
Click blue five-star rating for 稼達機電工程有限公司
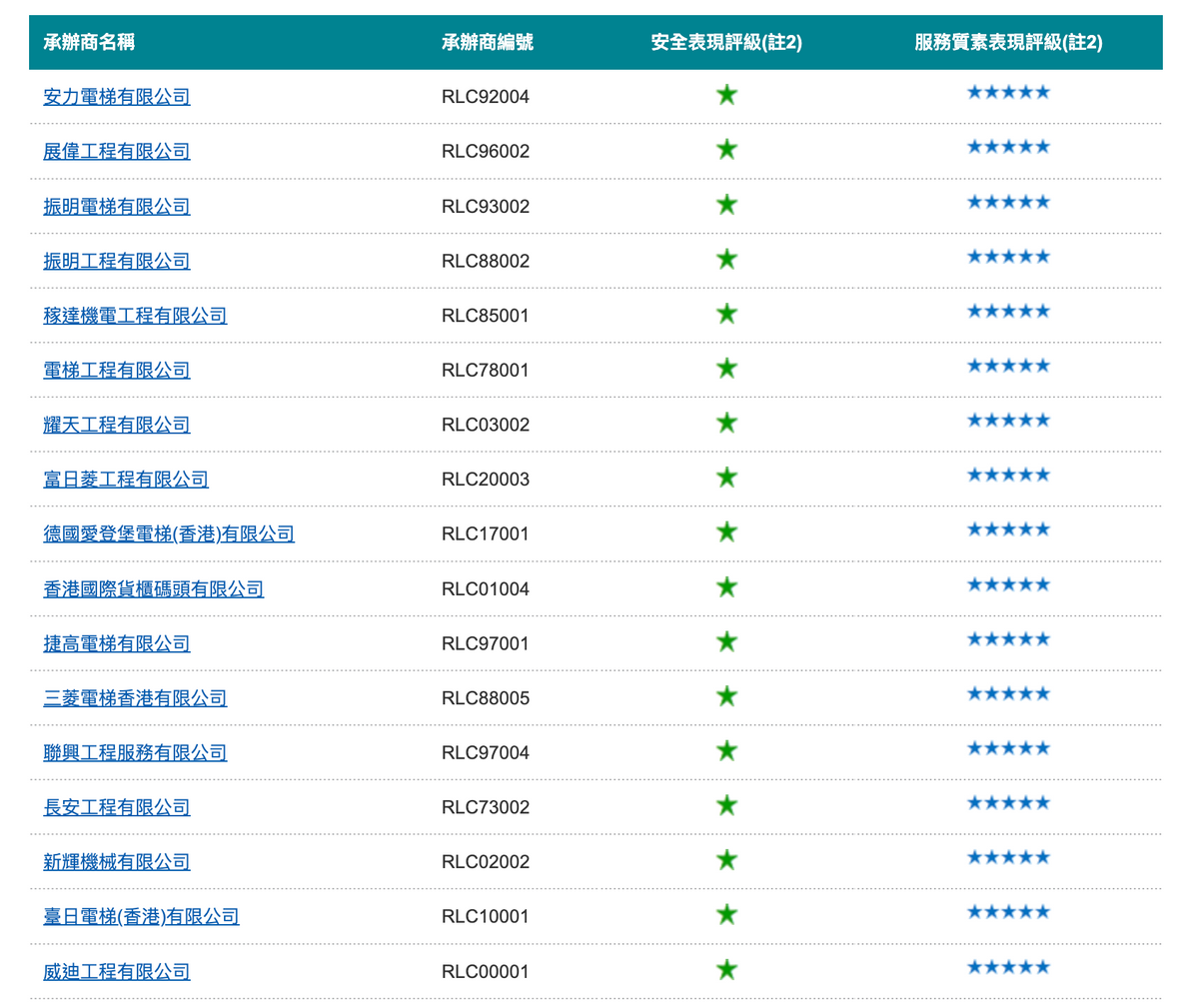click(x=1009, y=311)
